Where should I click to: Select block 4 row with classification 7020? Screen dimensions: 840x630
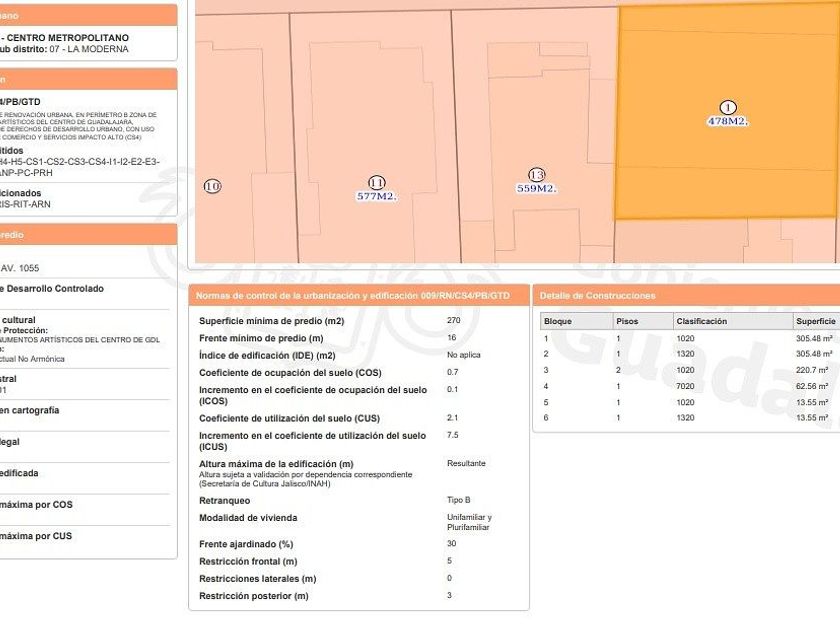tap(688, 386)
